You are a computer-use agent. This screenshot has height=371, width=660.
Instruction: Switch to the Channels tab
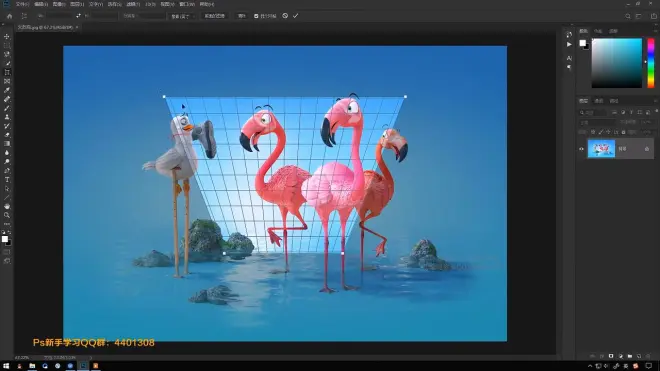[599, 101]
